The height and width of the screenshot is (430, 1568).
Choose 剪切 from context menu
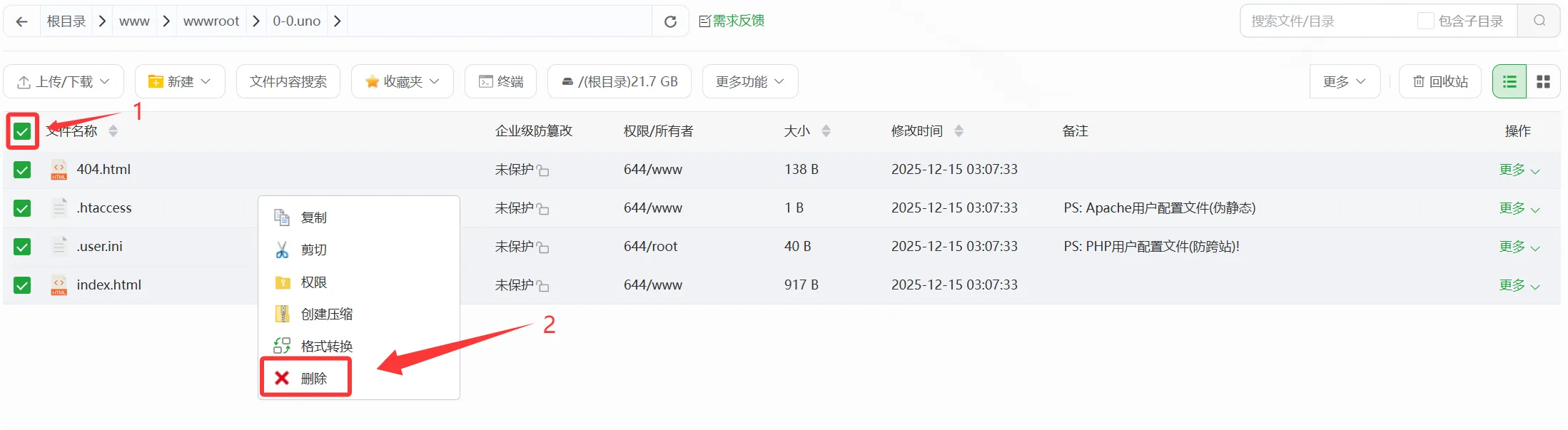tap(359, 250)
